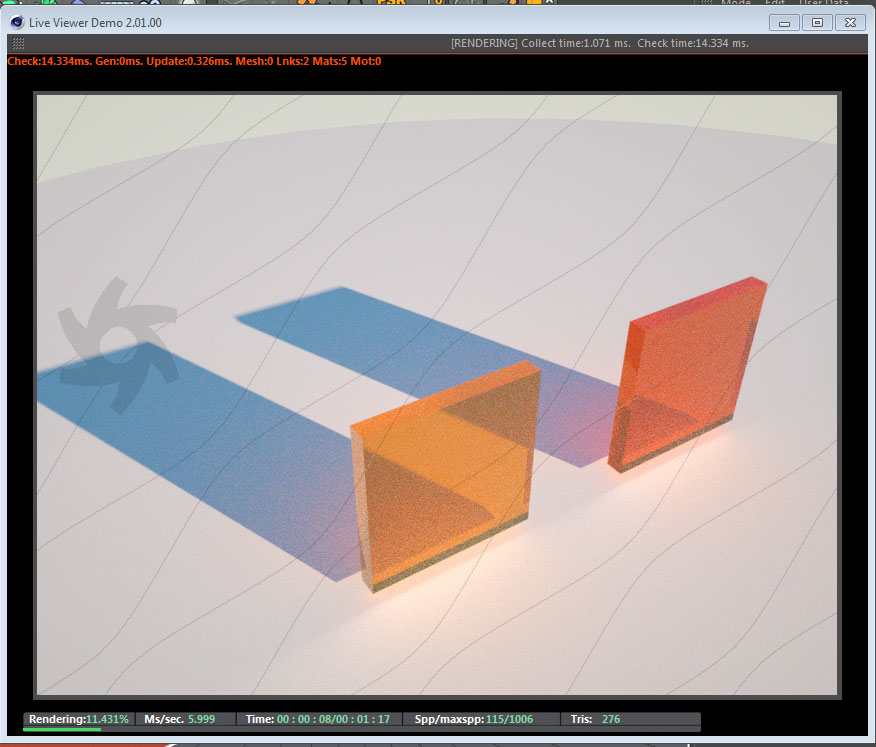Screen dimensions: 876x747
Task: Click the Ms/sec. 5.999 status entry
Action: tap(179, 719)
